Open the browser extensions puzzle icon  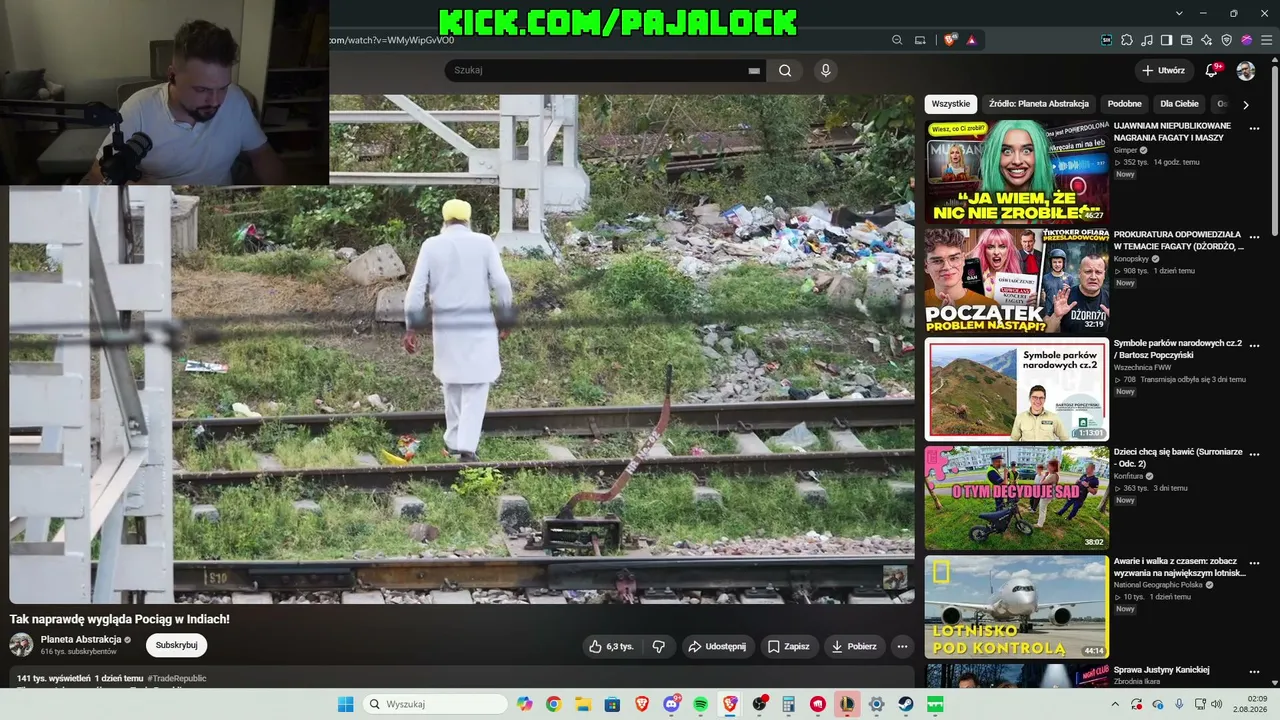pos(1127,40)
